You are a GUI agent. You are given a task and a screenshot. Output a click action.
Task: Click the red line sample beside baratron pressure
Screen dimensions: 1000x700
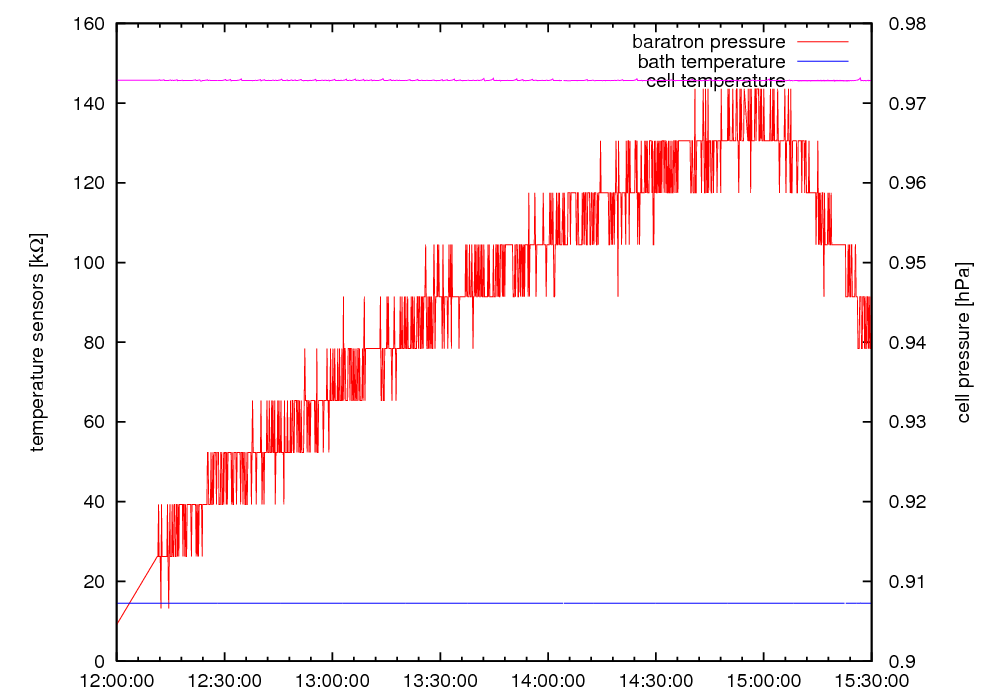(x=820, y=42)
